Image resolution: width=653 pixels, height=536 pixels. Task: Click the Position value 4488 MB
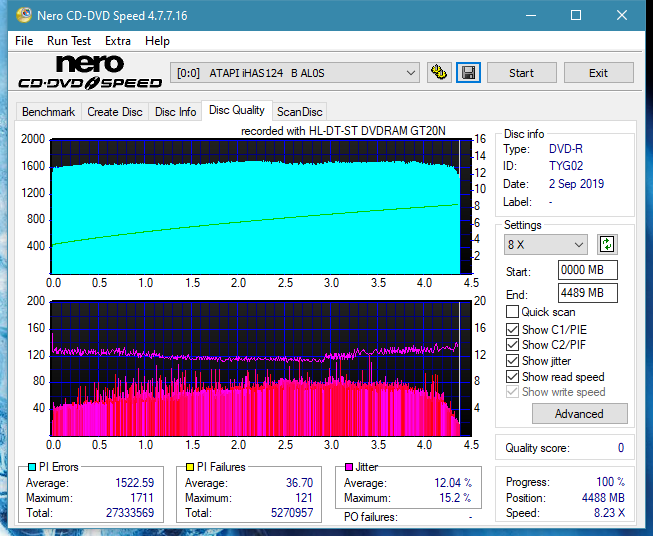pos(603,498)
